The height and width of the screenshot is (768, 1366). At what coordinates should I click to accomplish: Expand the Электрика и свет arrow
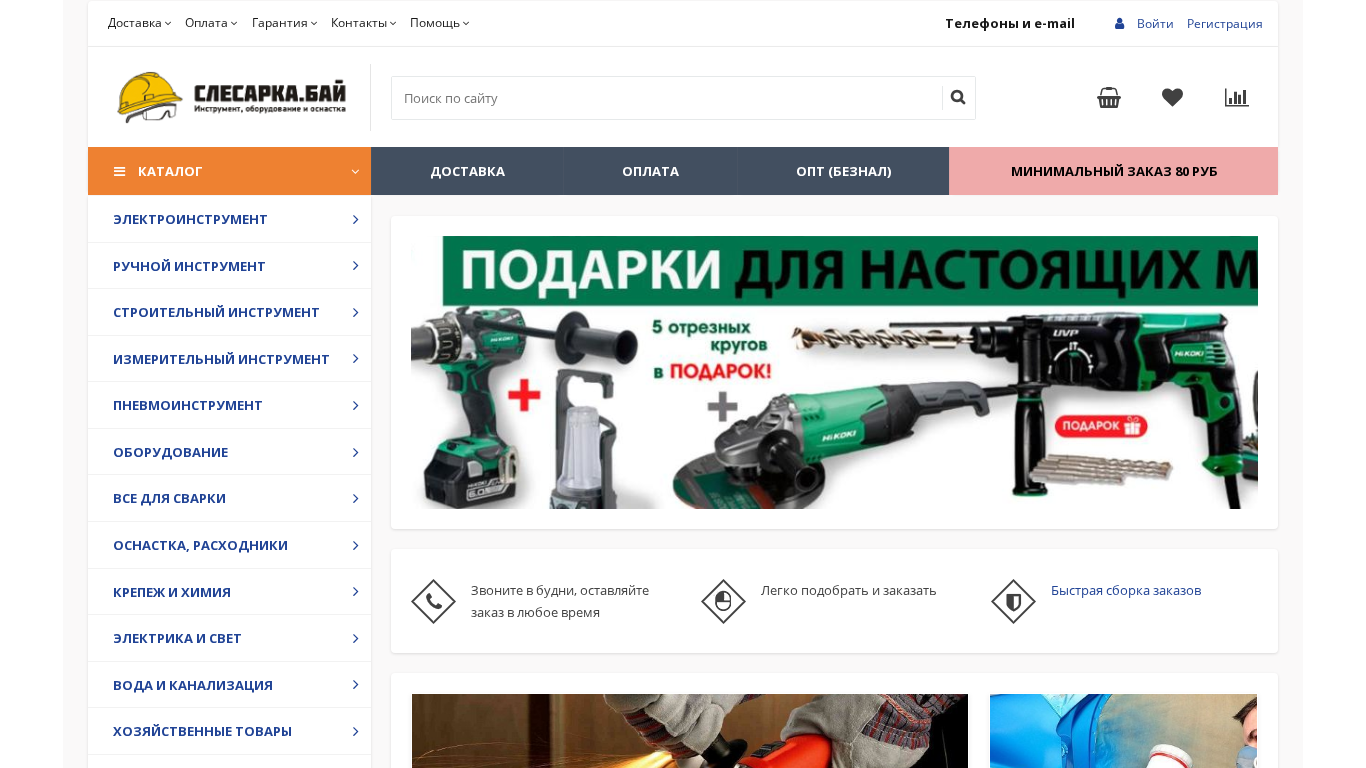pos(355,638)
